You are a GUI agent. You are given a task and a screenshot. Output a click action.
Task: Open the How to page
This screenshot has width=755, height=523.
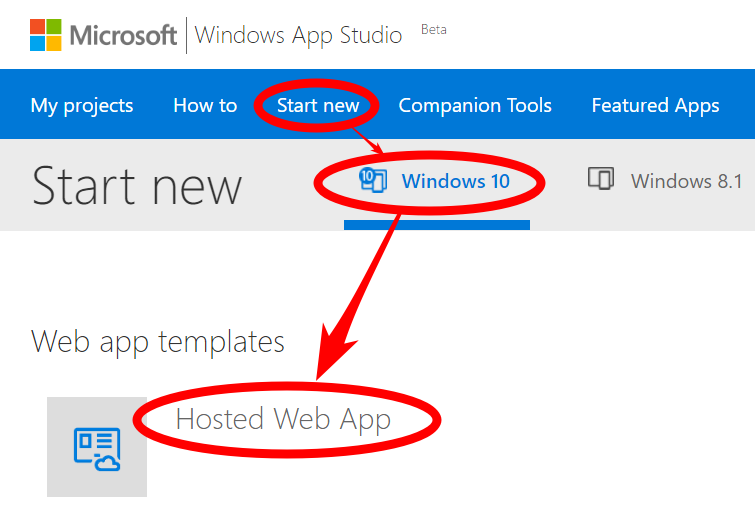pos(205,105)
